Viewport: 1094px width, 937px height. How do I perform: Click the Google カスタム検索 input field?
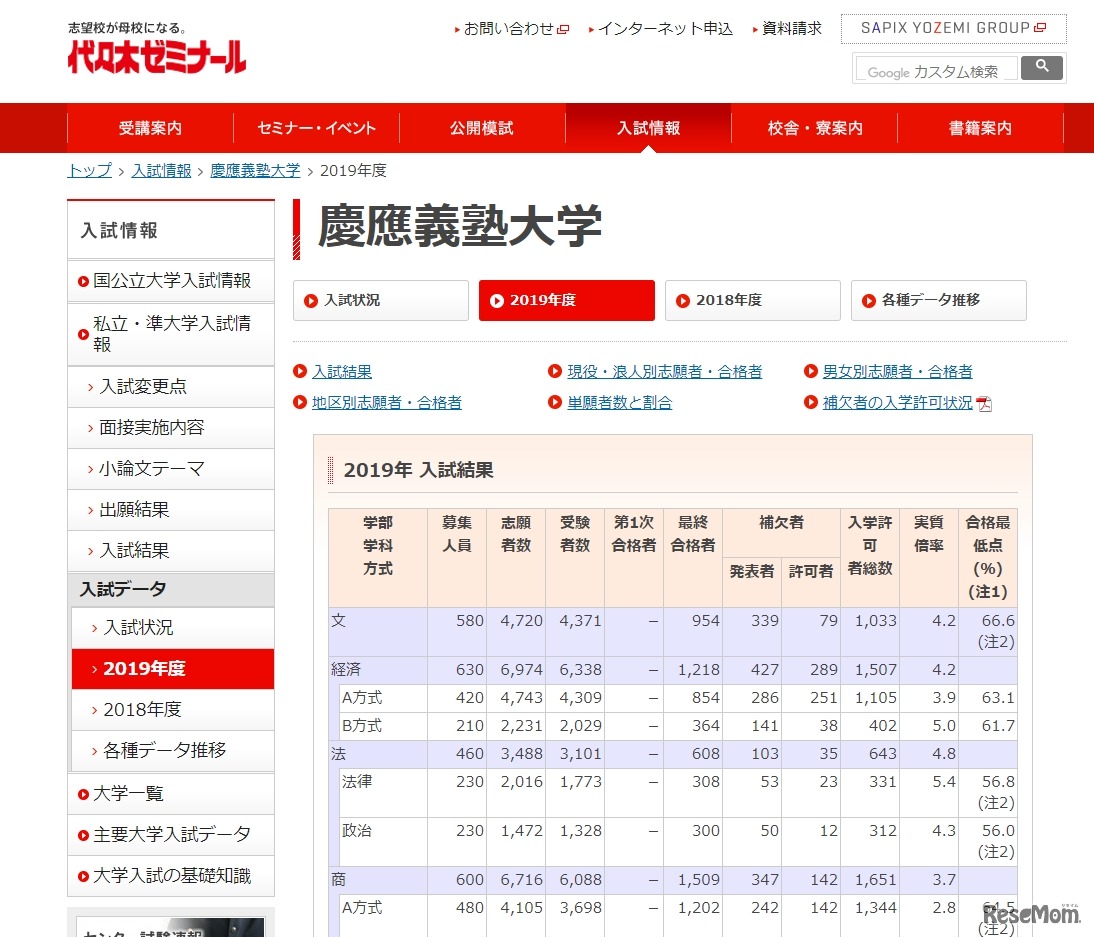[935, 70]
